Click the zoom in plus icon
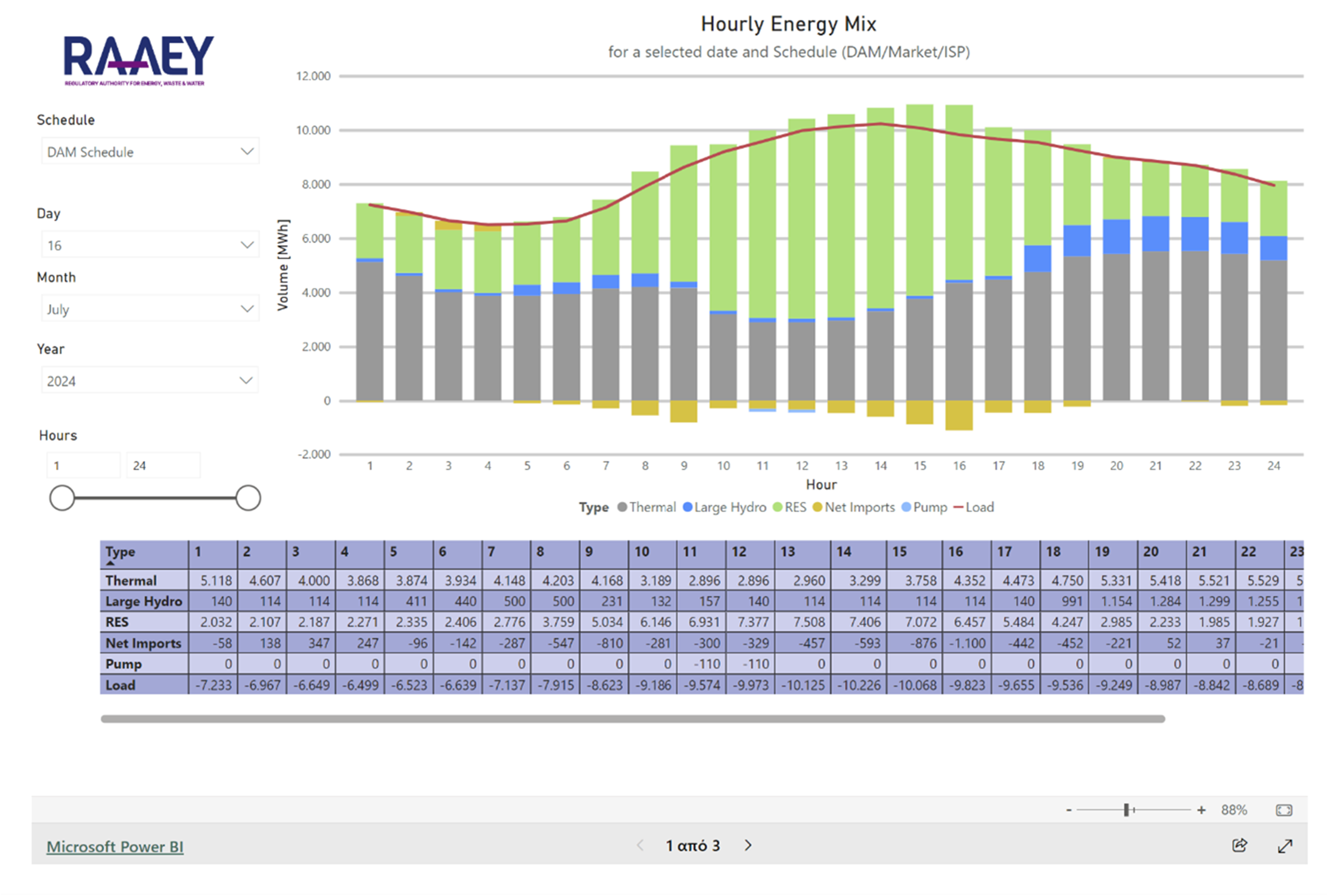Viewport: 1328px width, 896px height. coord(1201,810)
